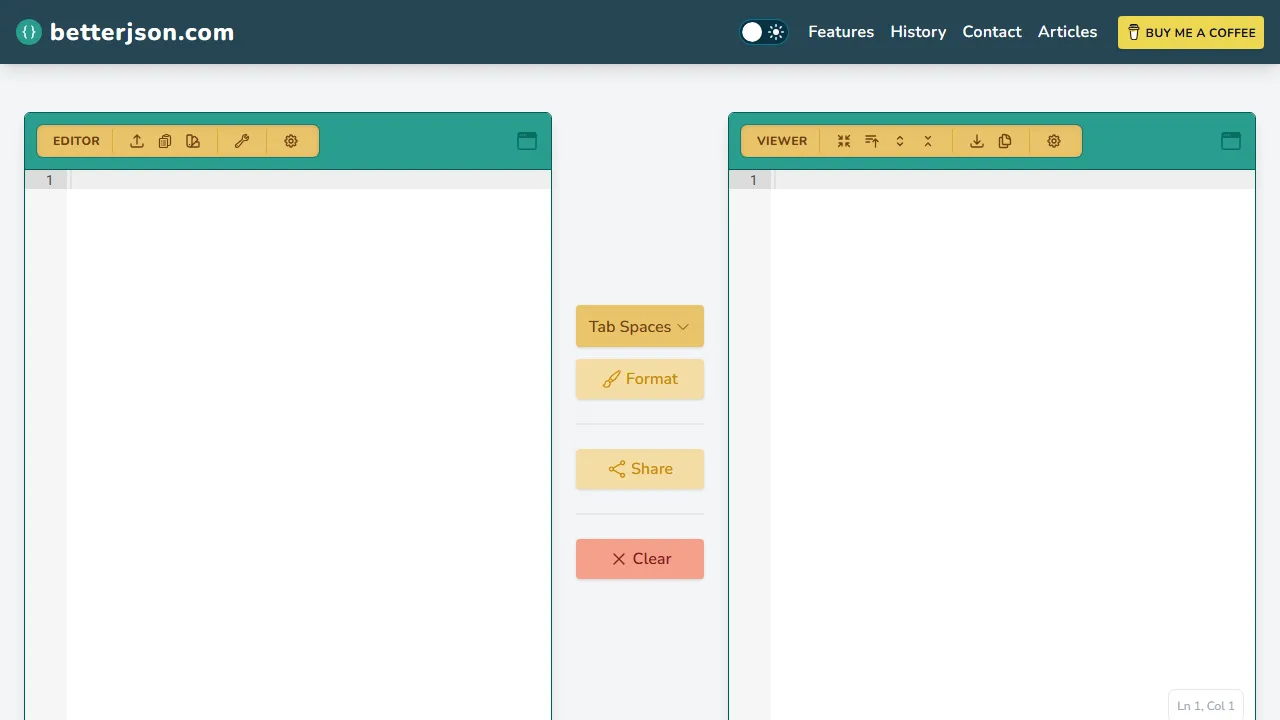Open the Editor settings gear

[291, 141]
